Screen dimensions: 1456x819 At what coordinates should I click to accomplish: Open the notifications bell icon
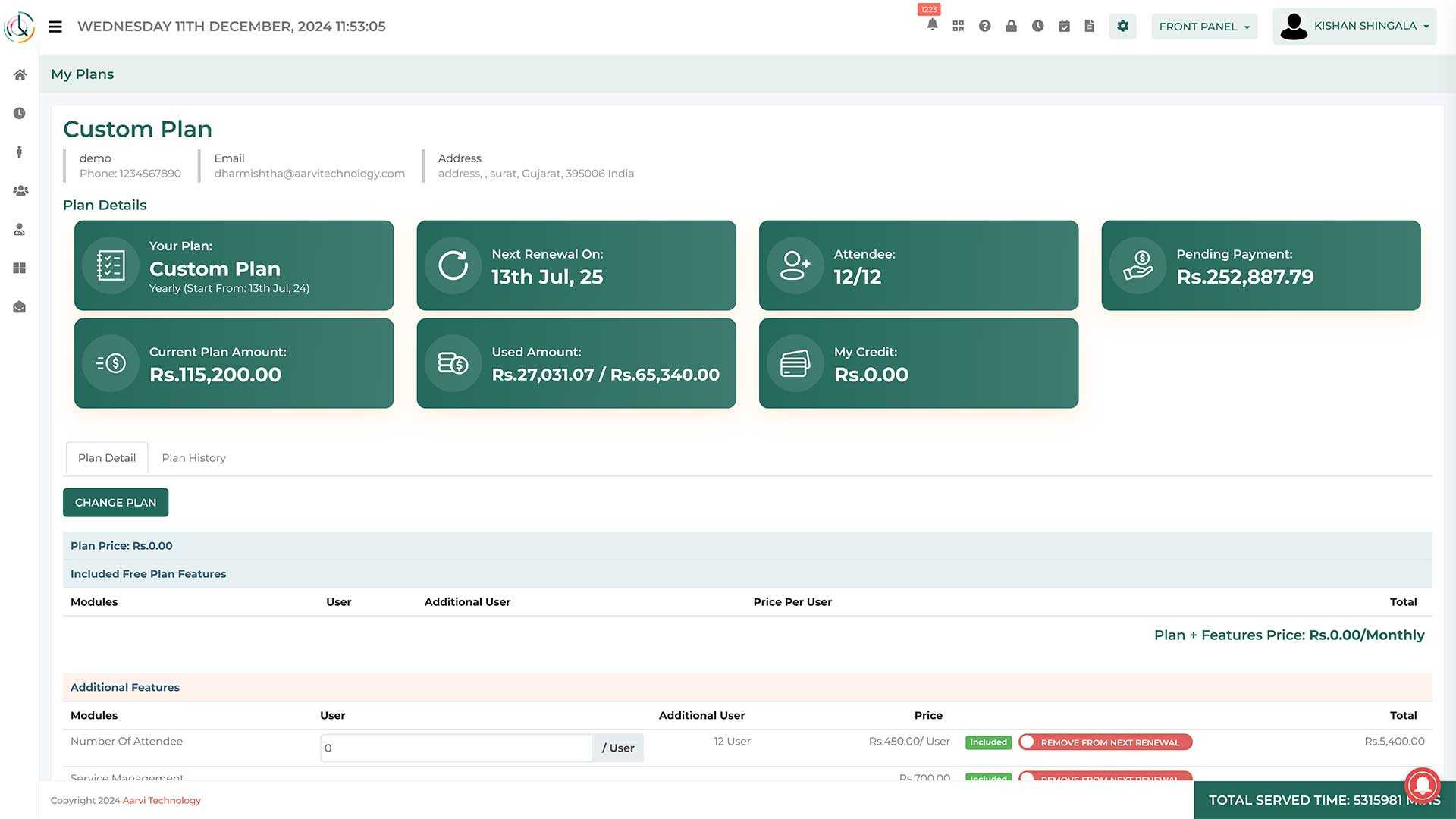932,25
